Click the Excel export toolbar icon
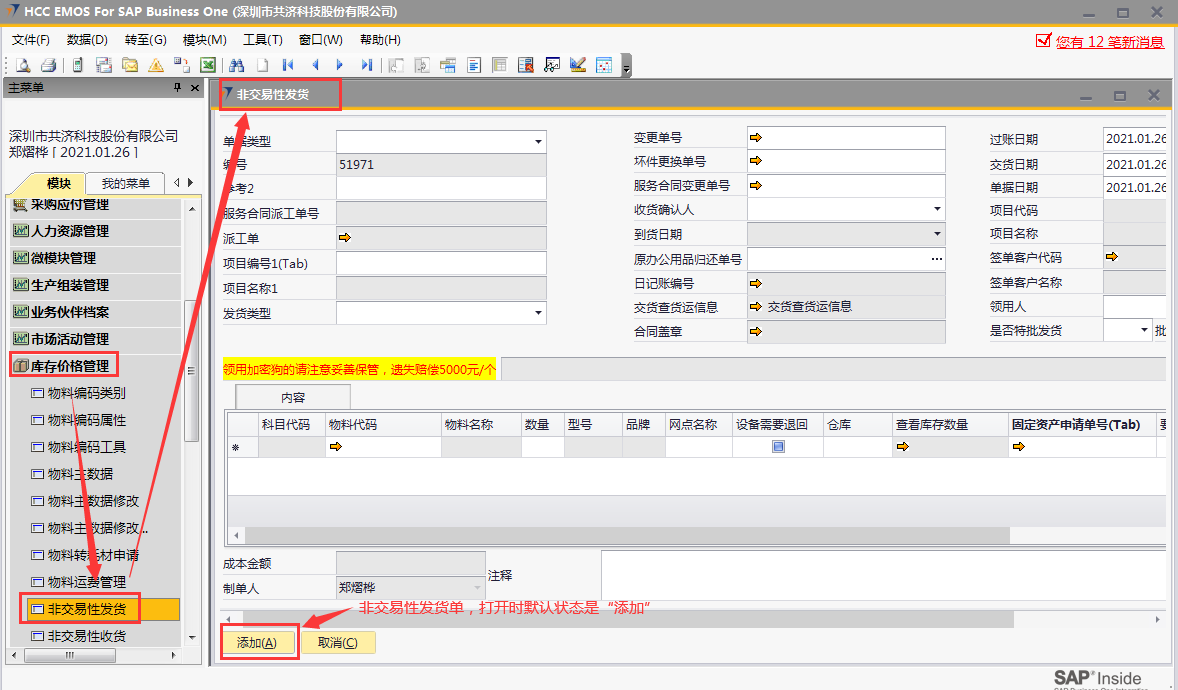Screen dimensions: 1178x690 [x=208, y=65]
